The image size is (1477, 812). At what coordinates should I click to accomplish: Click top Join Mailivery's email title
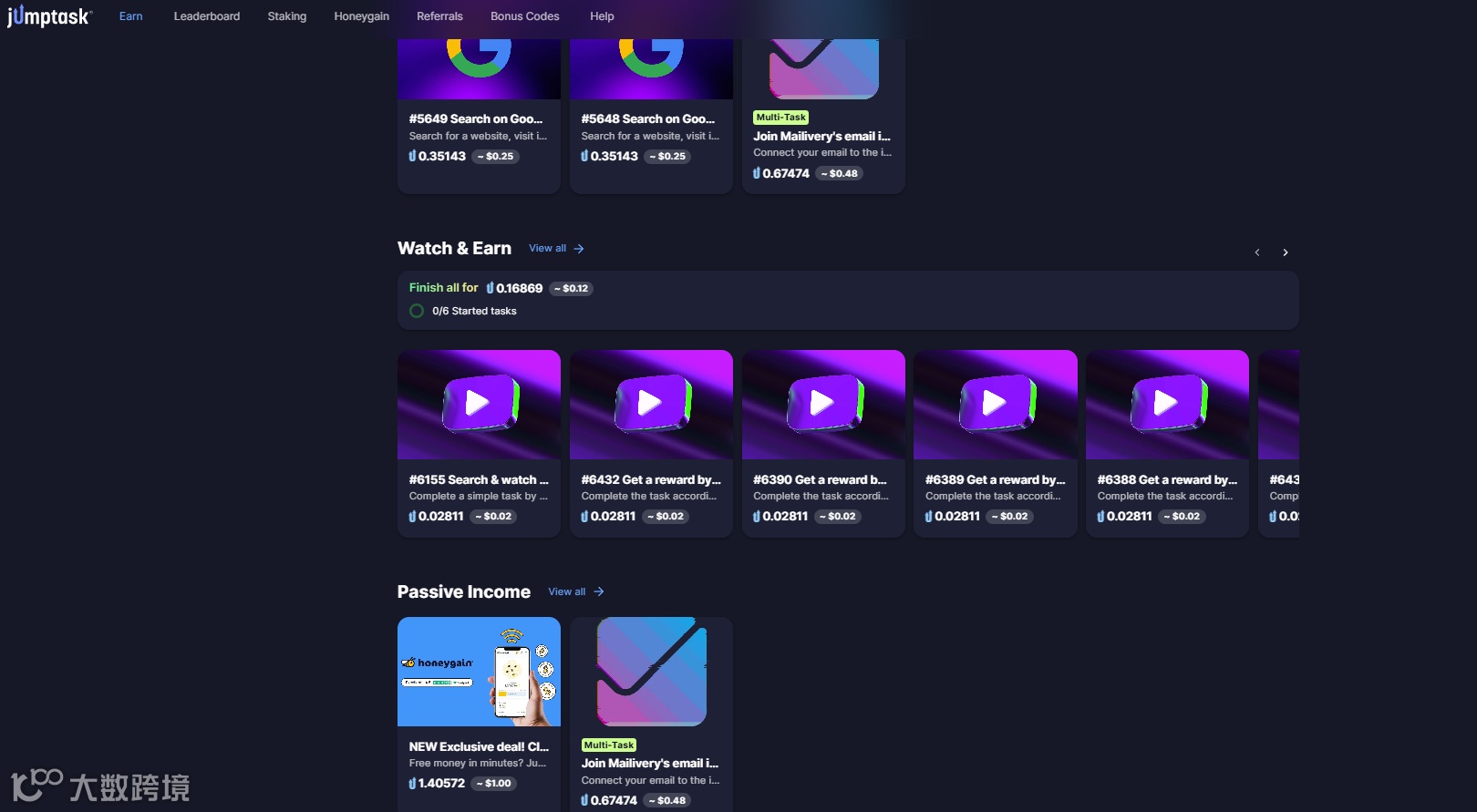click(821, 136)
